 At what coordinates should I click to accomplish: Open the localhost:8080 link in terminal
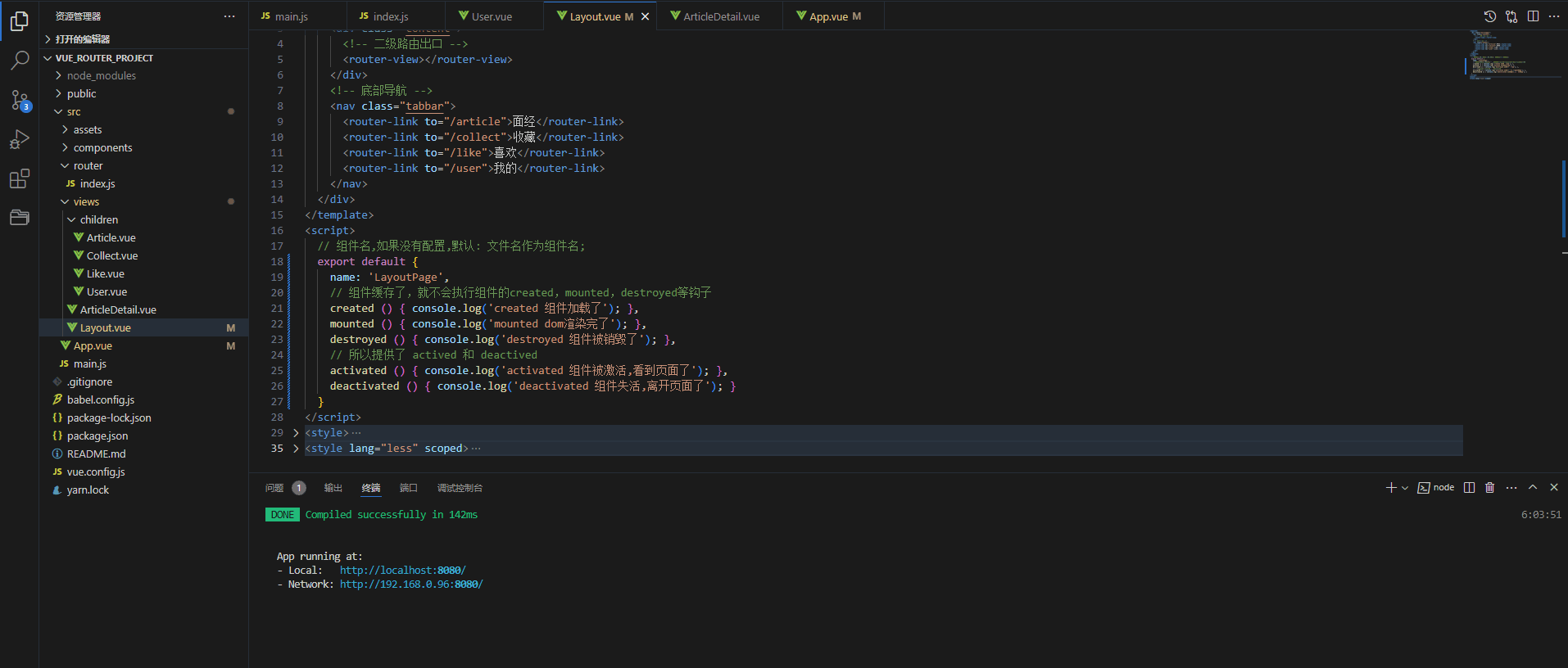402,571
